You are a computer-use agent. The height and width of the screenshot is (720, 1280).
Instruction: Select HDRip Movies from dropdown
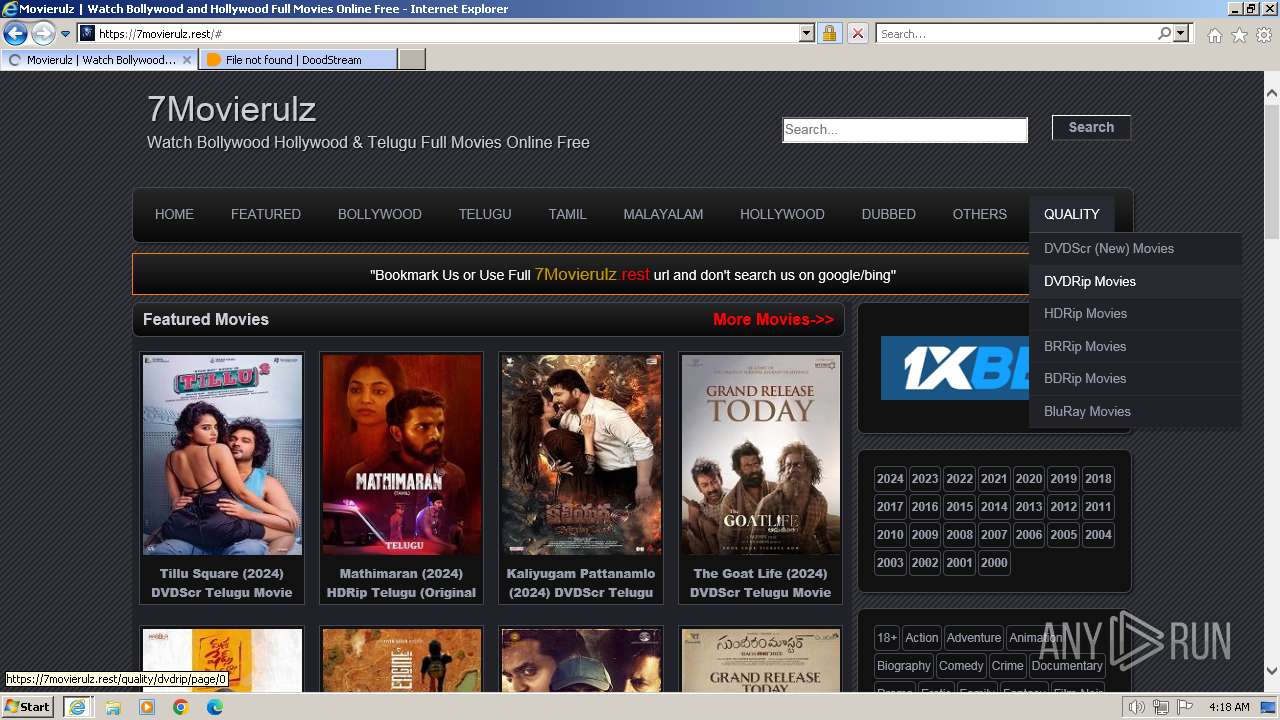click(x=1135, y=313)
